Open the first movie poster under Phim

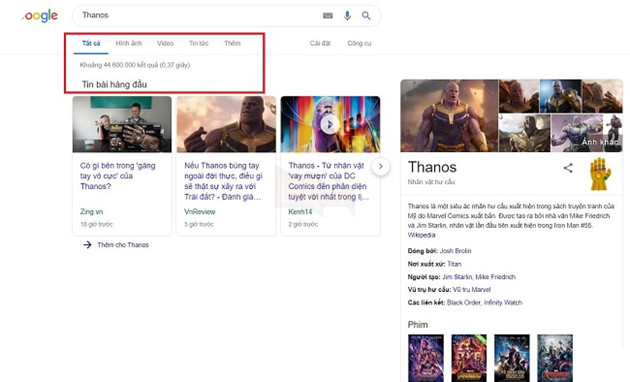[x=426, y=358]
